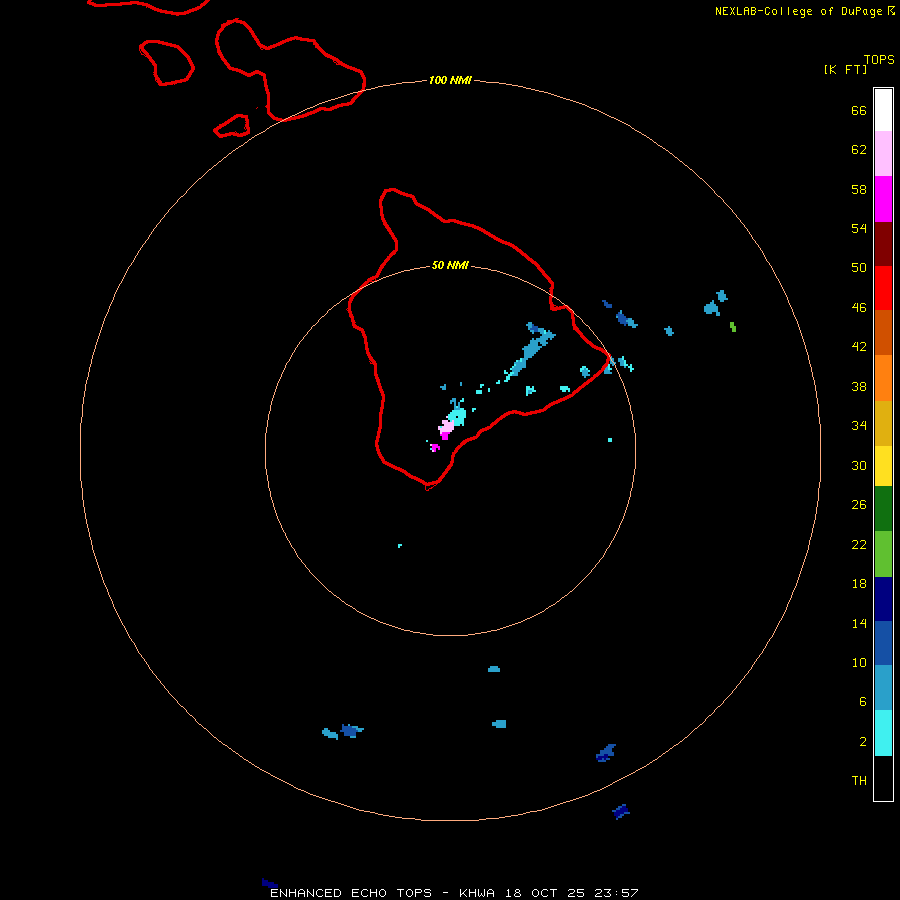Click the medium blue 18 kft swatch
The height and width of the screenshot is (900, 900).
pos(883,643)
